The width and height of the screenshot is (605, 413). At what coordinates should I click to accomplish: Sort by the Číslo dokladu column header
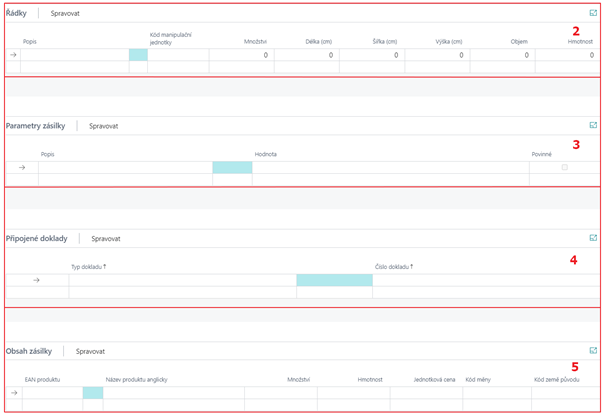click(392, 267)
